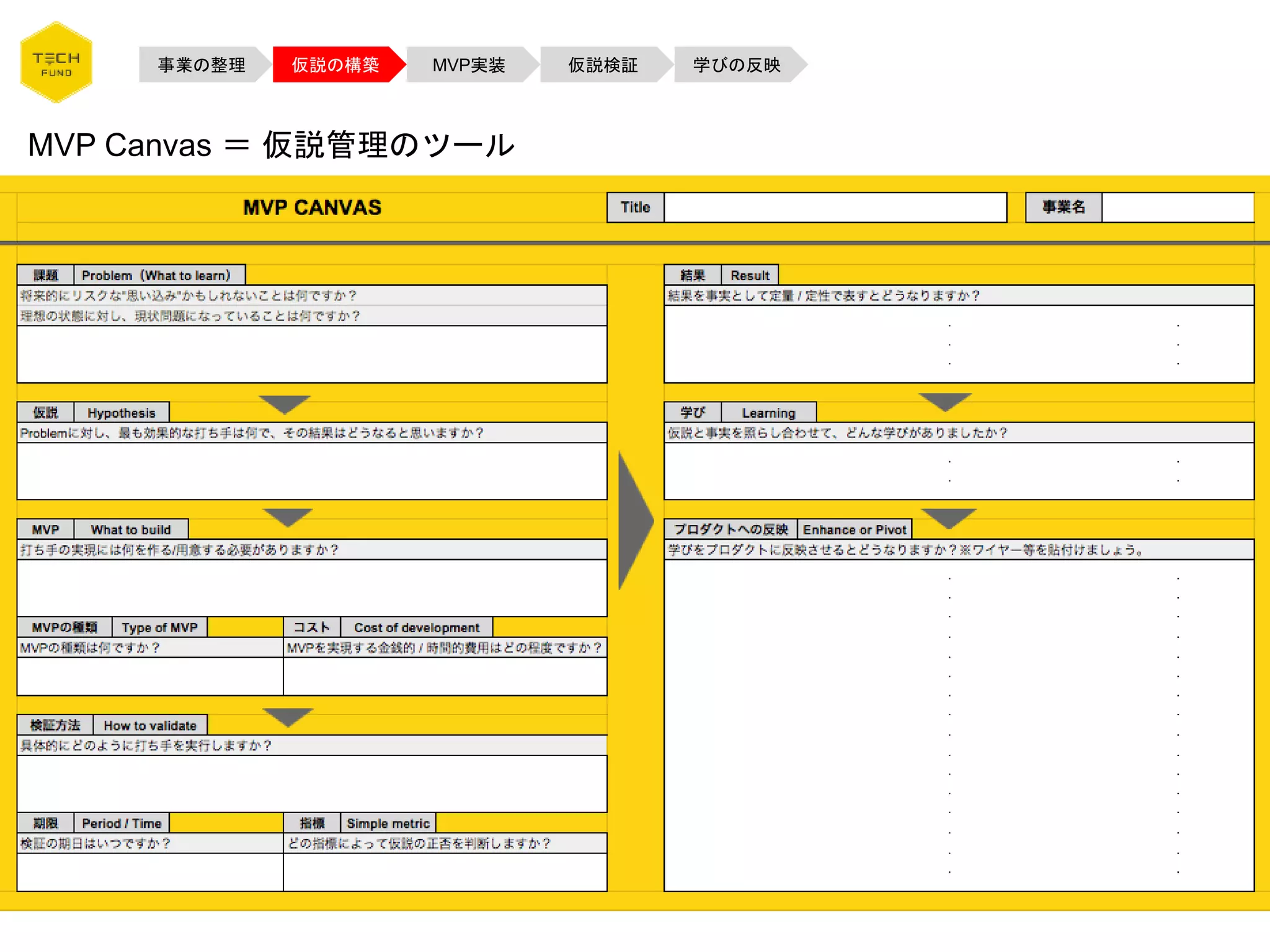Click the Learning answer box
1270x952 pixels.
click(959, 471)
